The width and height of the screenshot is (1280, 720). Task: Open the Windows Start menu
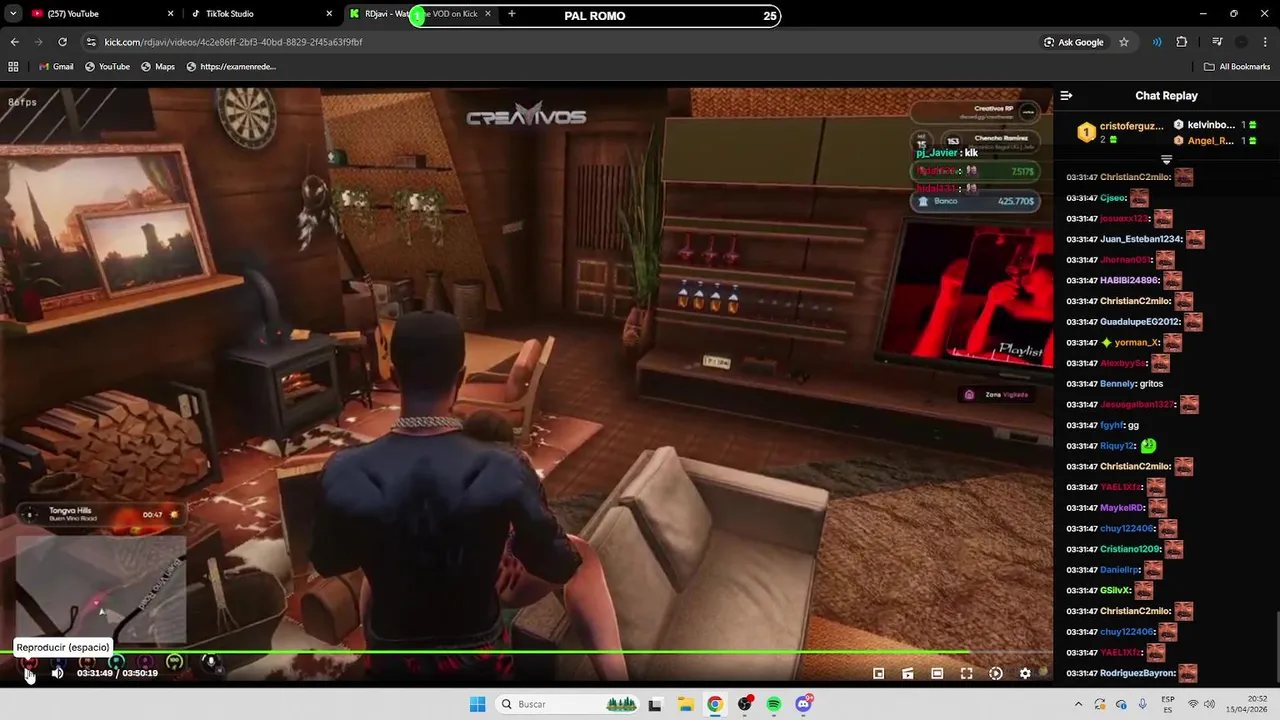point(477,704)
